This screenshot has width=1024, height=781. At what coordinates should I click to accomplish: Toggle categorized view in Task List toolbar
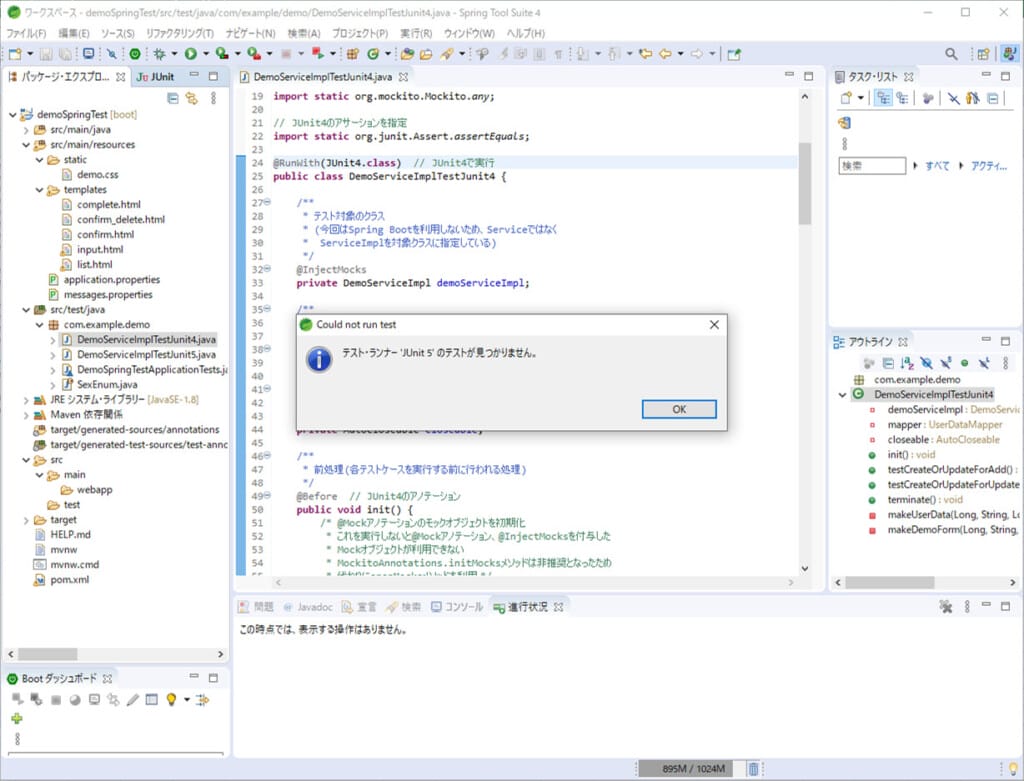pos(883,99)
